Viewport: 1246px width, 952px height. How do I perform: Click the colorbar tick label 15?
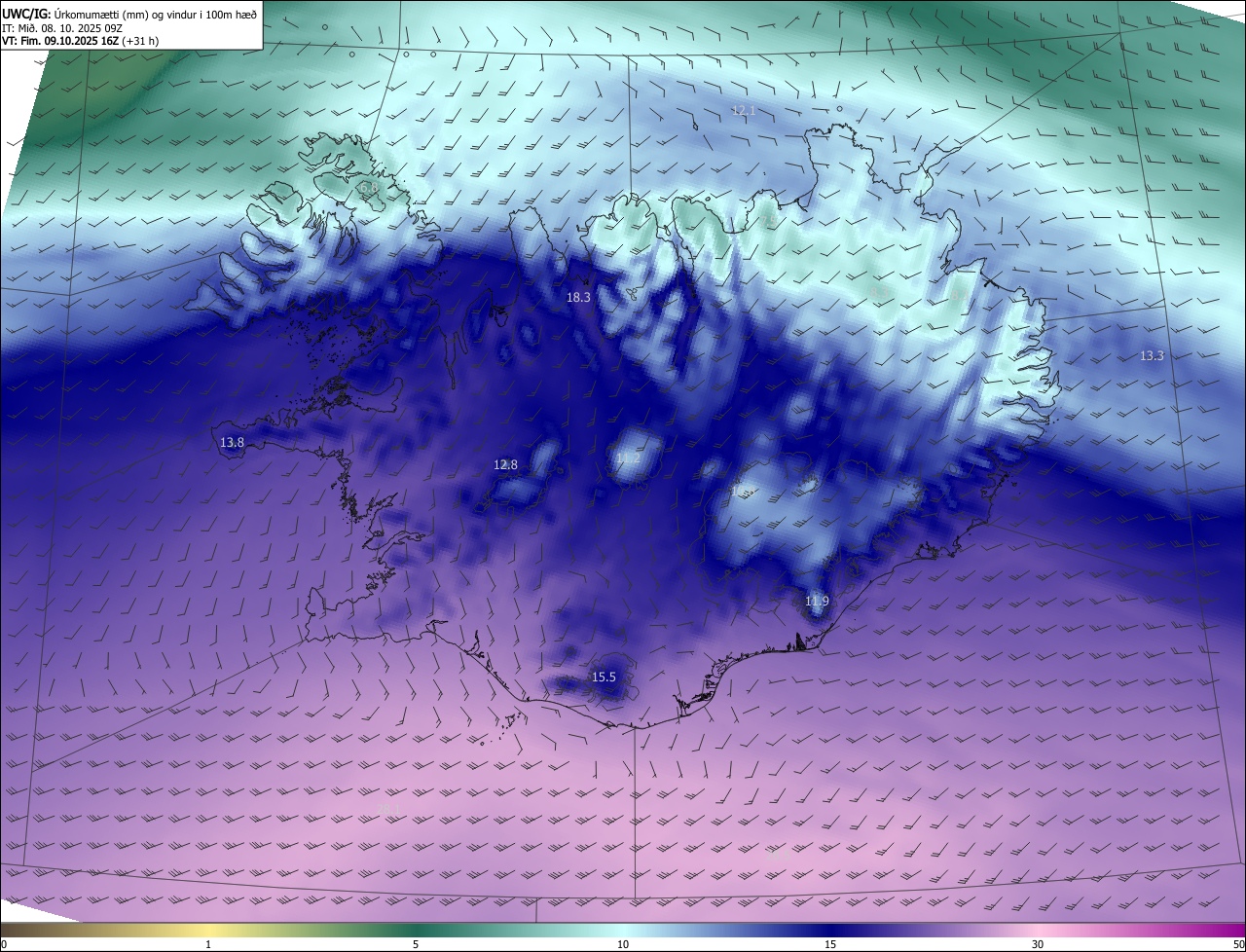[x=830, y=944]
